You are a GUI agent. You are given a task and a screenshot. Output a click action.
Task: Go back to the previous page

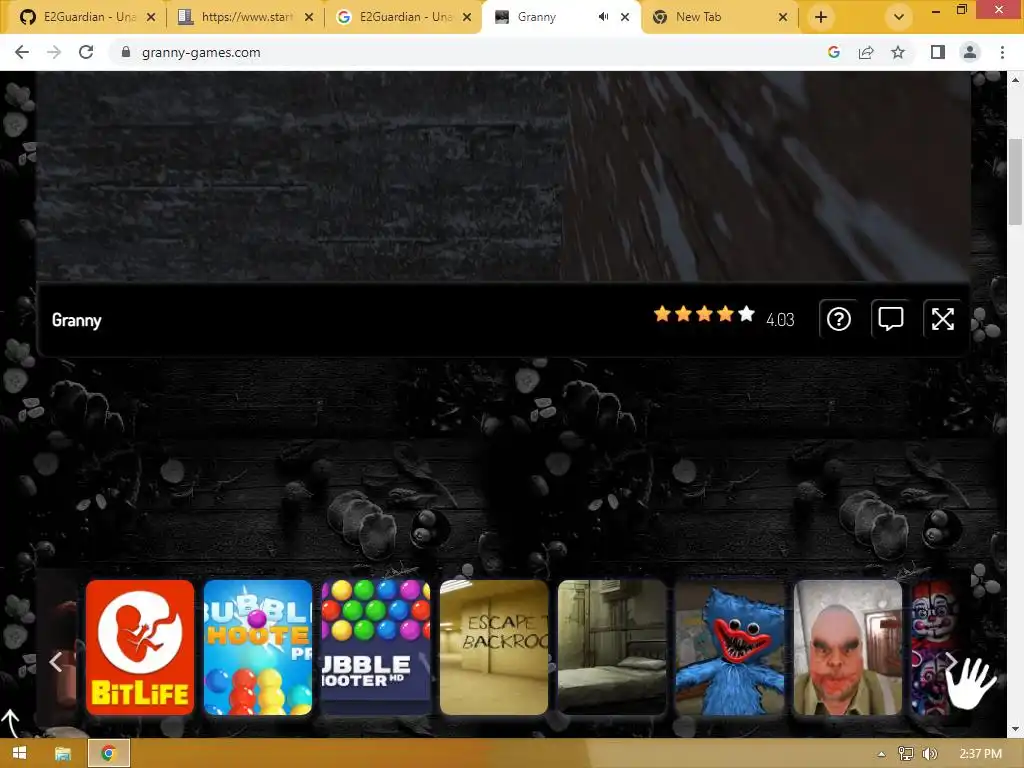[22, 52]
